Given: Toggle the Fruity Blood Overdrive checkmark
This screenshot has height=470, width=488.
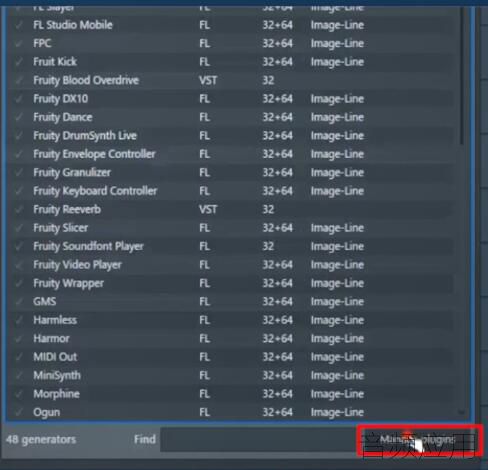Looking at the screenshot, I should coord(19,81).
